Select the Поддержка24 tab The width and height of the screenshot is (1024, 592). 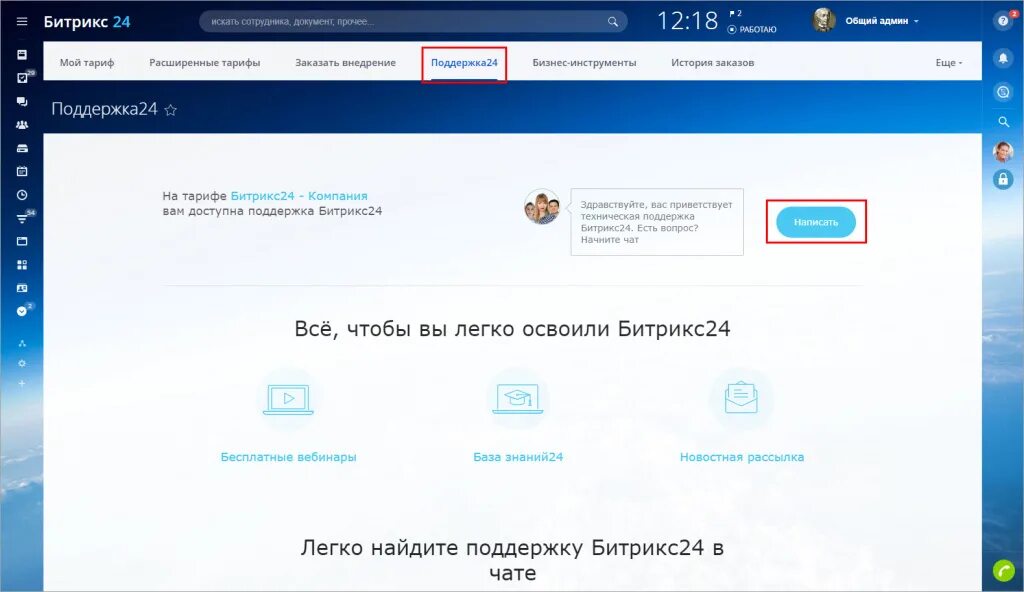[464, 63]
